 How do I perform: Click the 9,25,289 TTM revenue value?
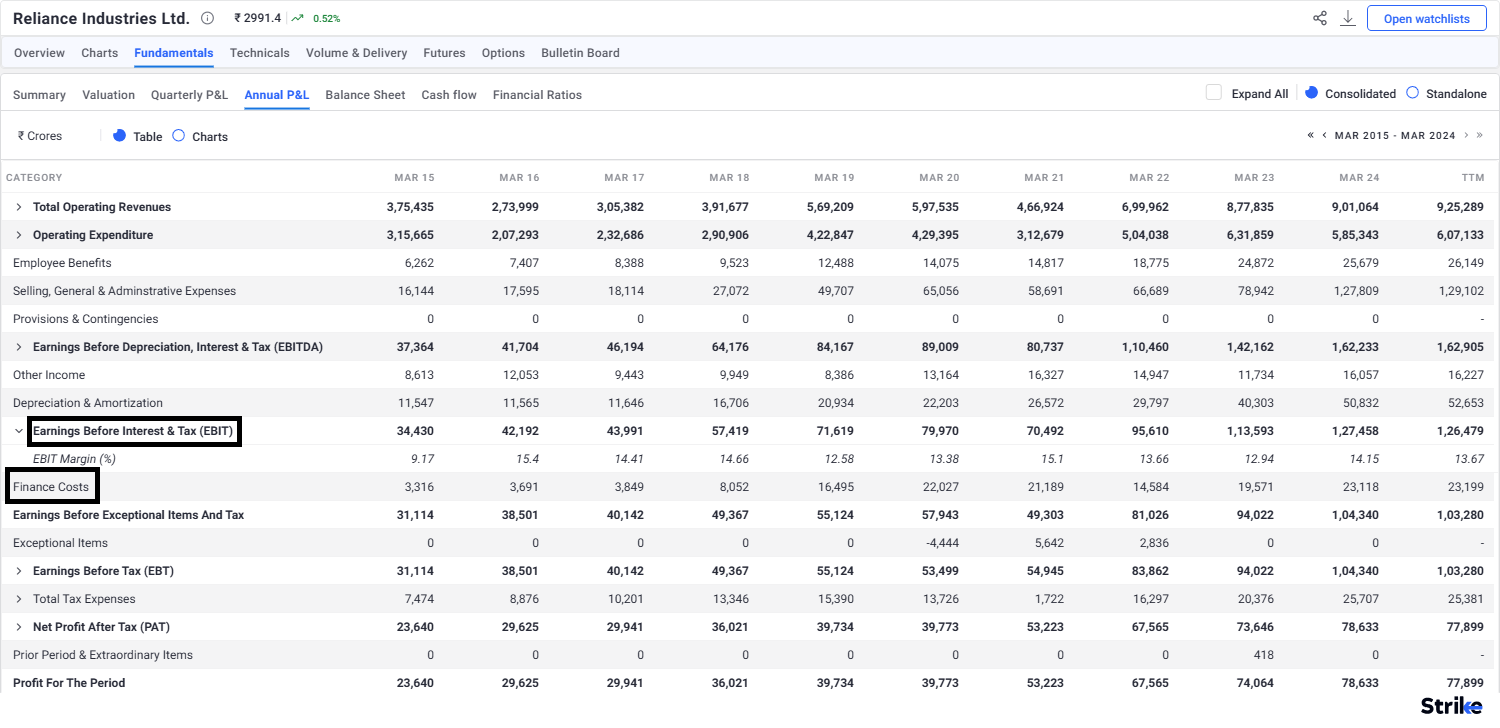tap(1460, 207)
